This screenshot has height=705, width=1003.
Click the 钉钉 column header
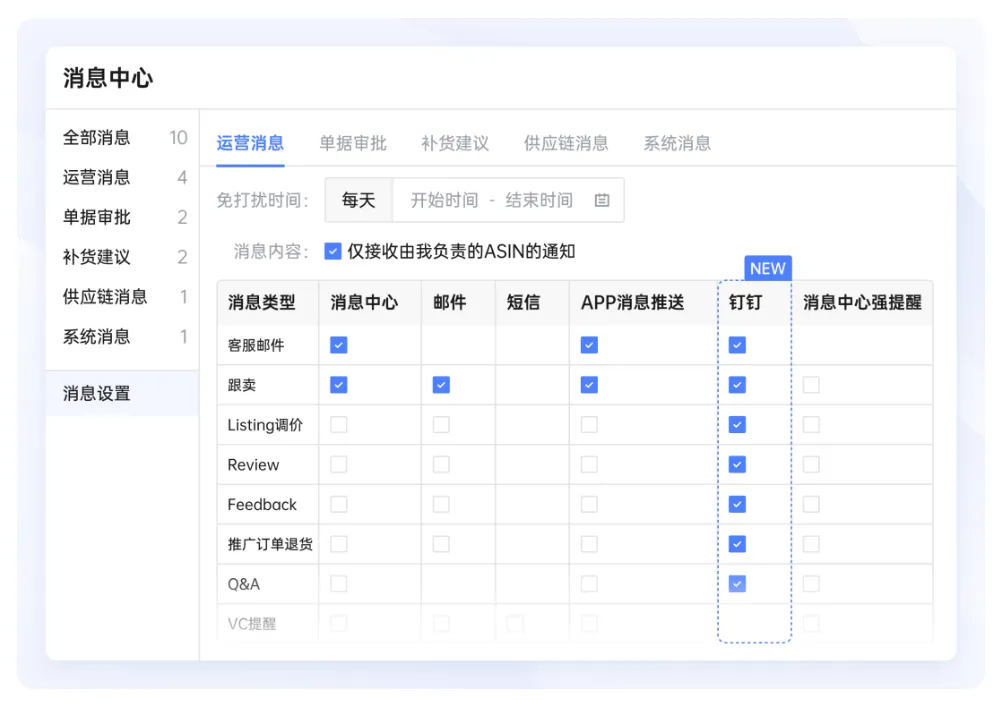point(745,303)
